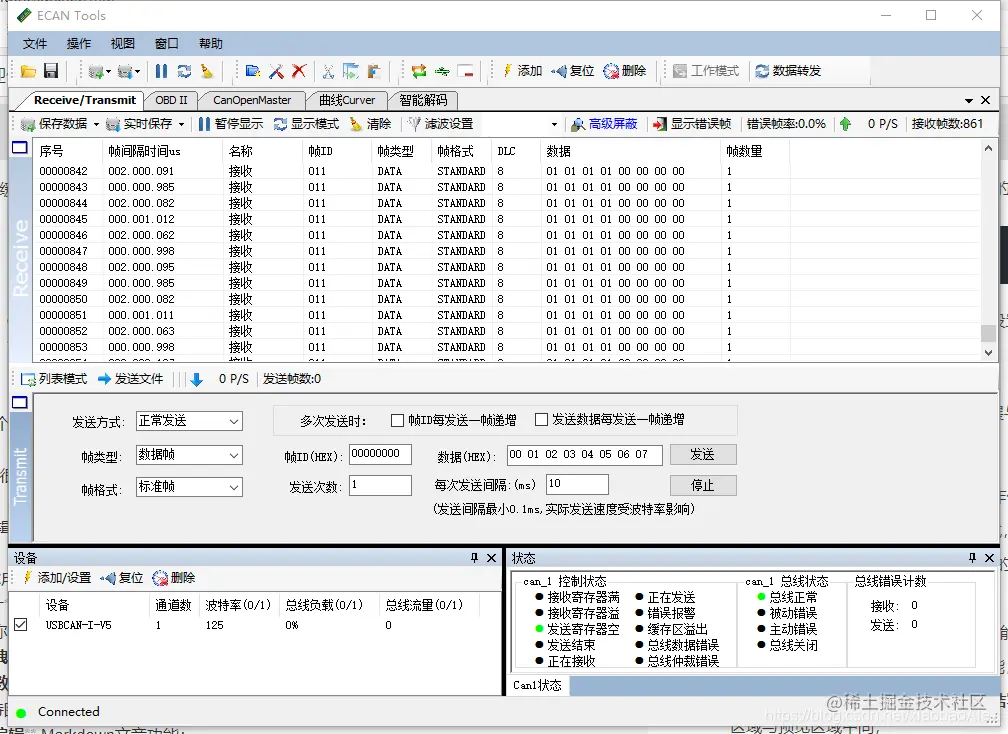Switch to the 曲线Curver tab
The width and height of the screenshot is (1008, 734).
pos(347,100)
